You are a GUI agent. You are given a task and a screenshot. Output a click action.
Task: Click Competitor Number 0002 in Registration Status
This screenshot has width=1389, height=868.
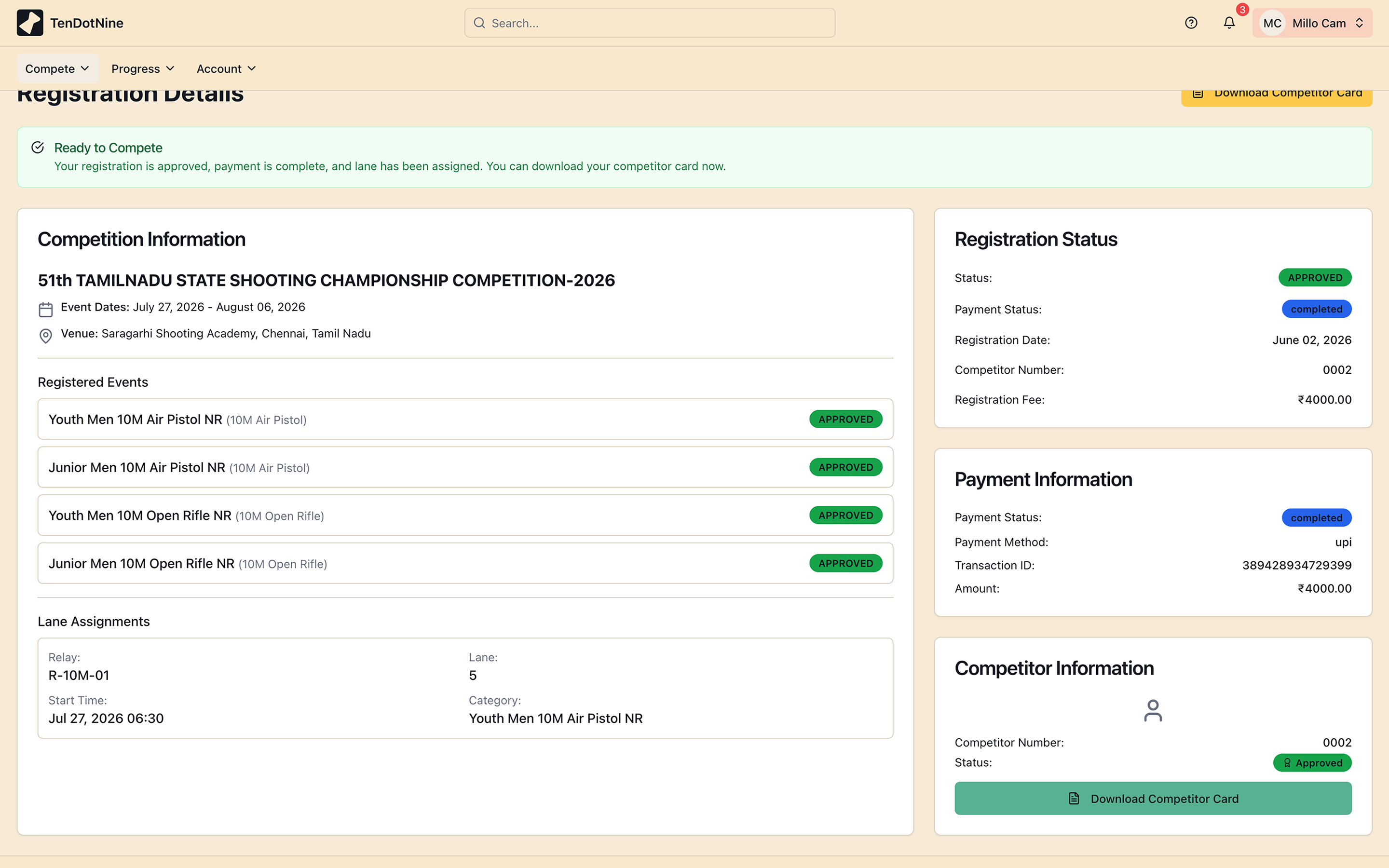point(1337,370)
